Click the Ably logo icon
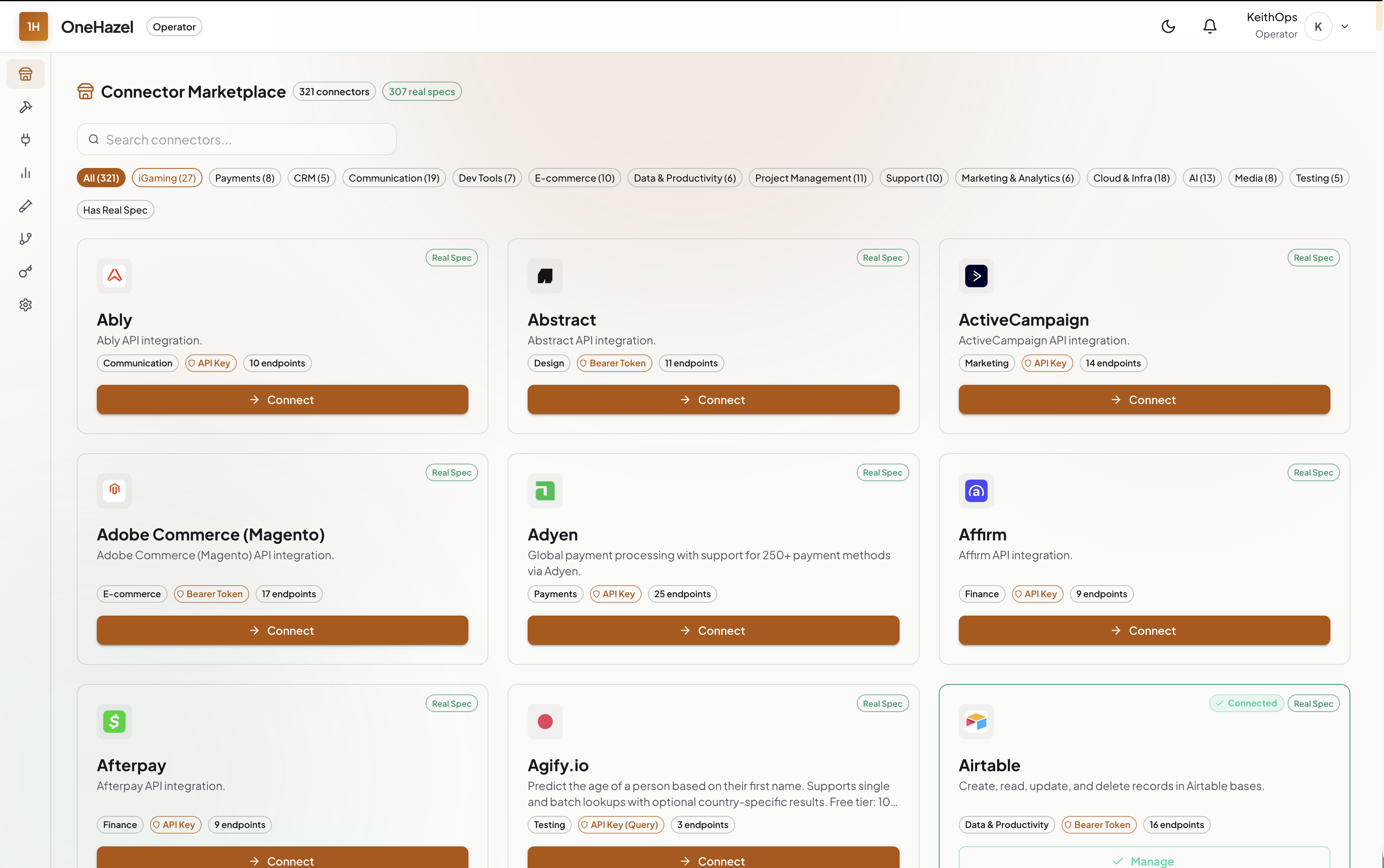1384x868 pixels. point(114,276)
